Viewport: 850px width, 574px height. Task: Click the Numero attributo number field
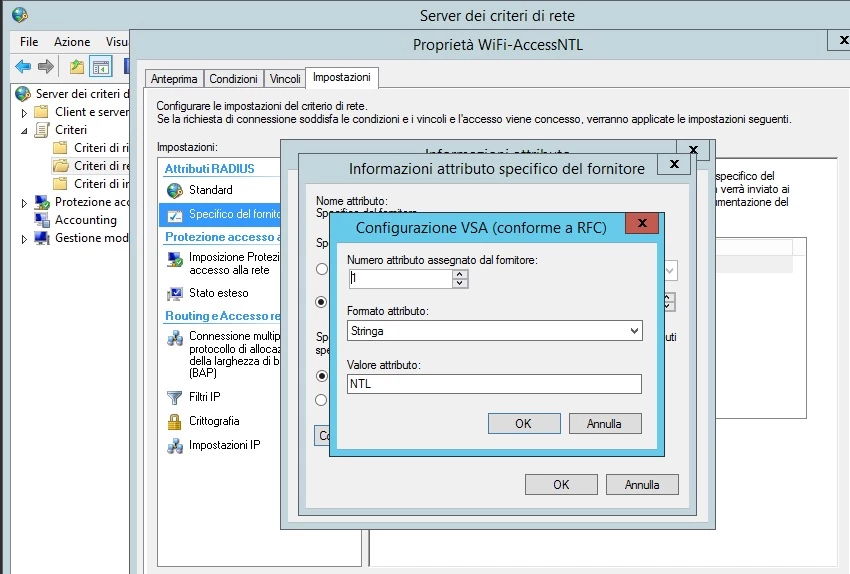click(400, 279)
